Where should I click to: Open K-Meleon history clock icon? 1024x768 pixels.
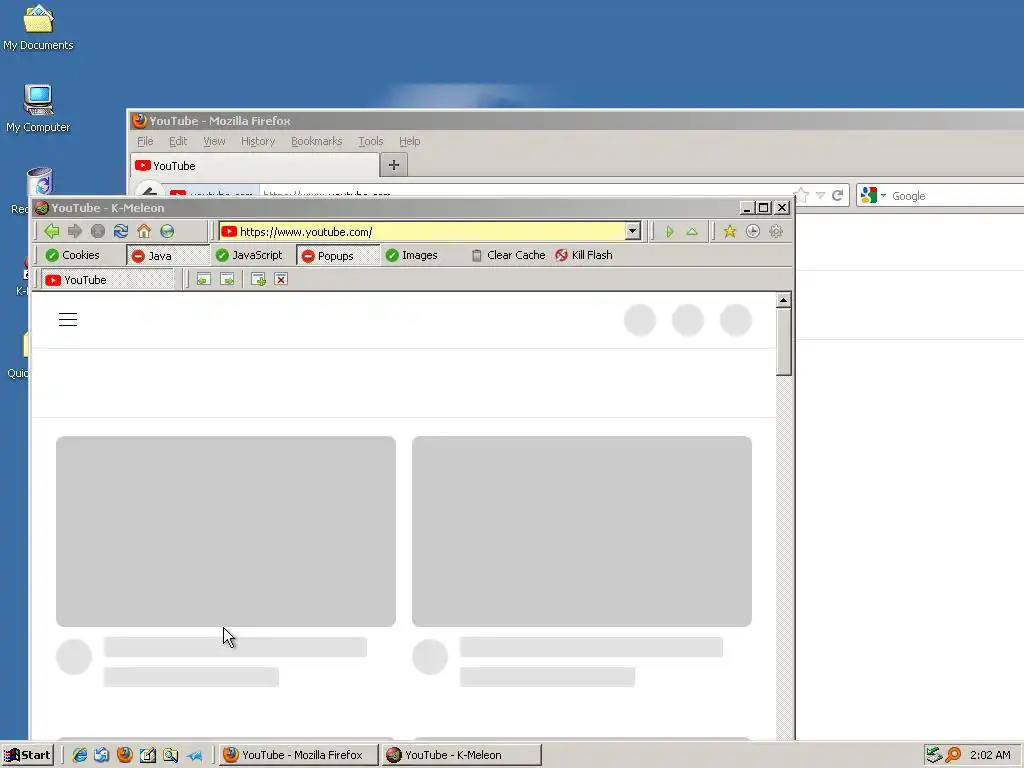752,231
